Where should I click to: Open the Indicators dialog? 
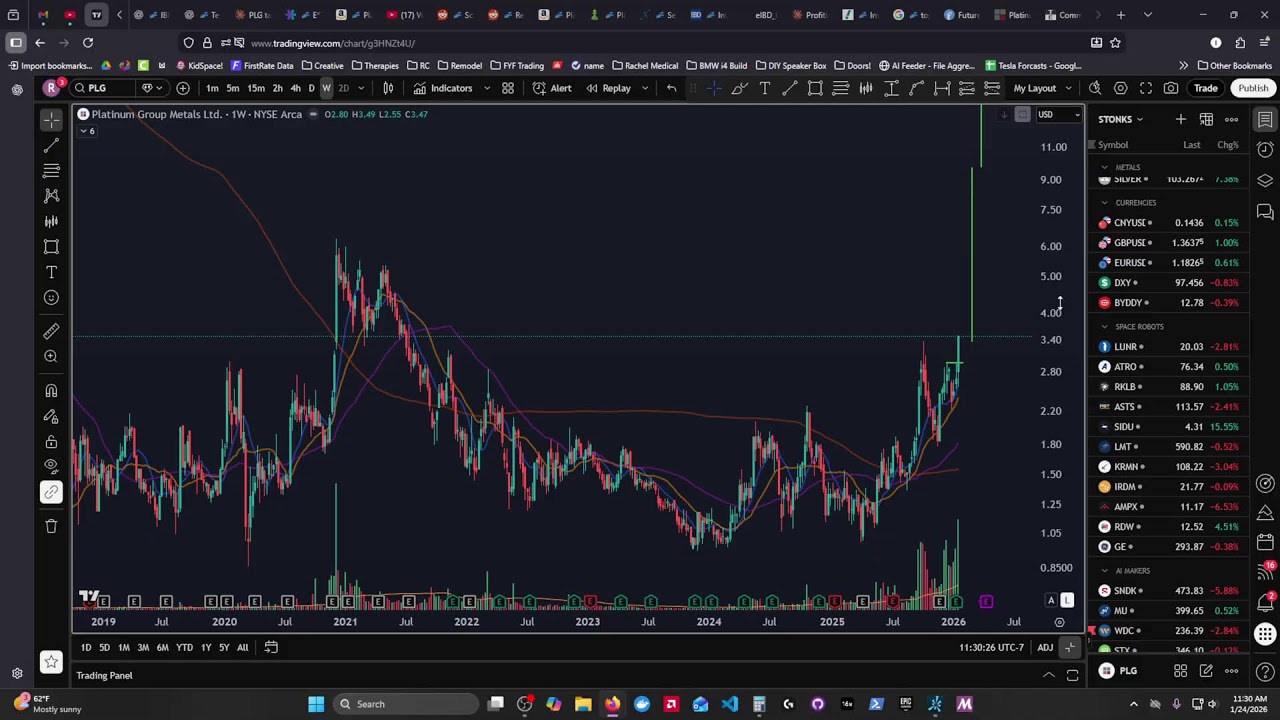(442, 88)
